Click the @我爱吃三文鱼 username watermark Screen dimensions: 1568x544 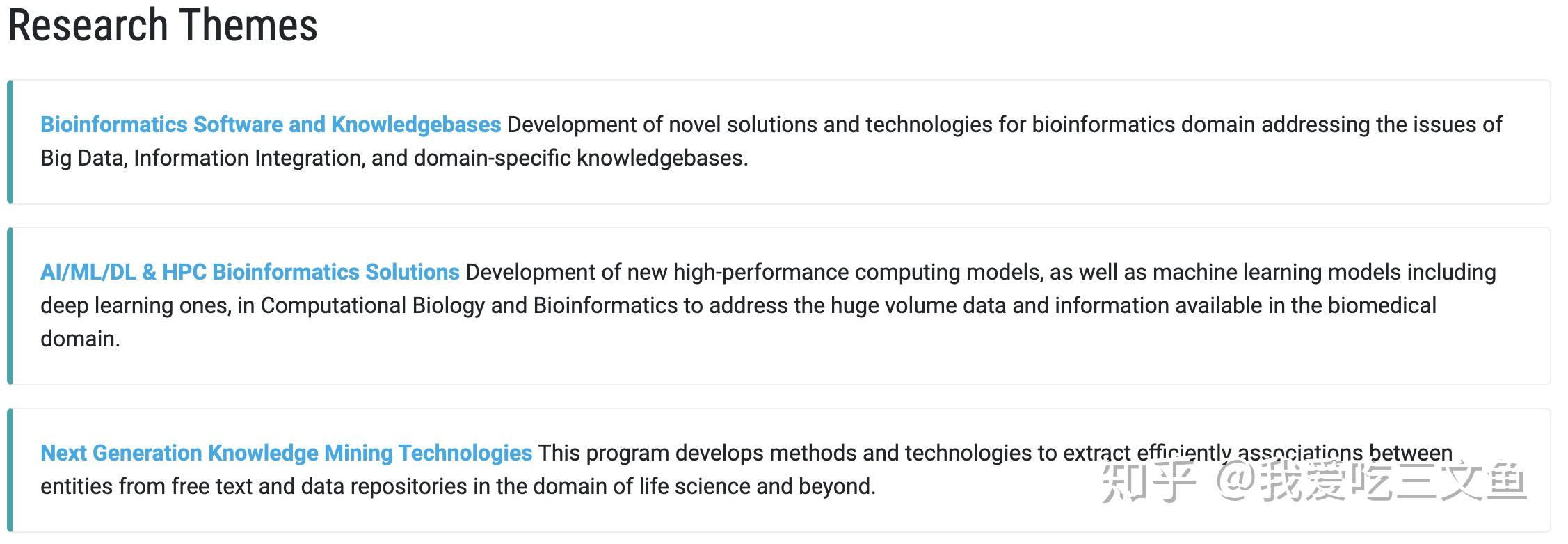click(1370, 482)
